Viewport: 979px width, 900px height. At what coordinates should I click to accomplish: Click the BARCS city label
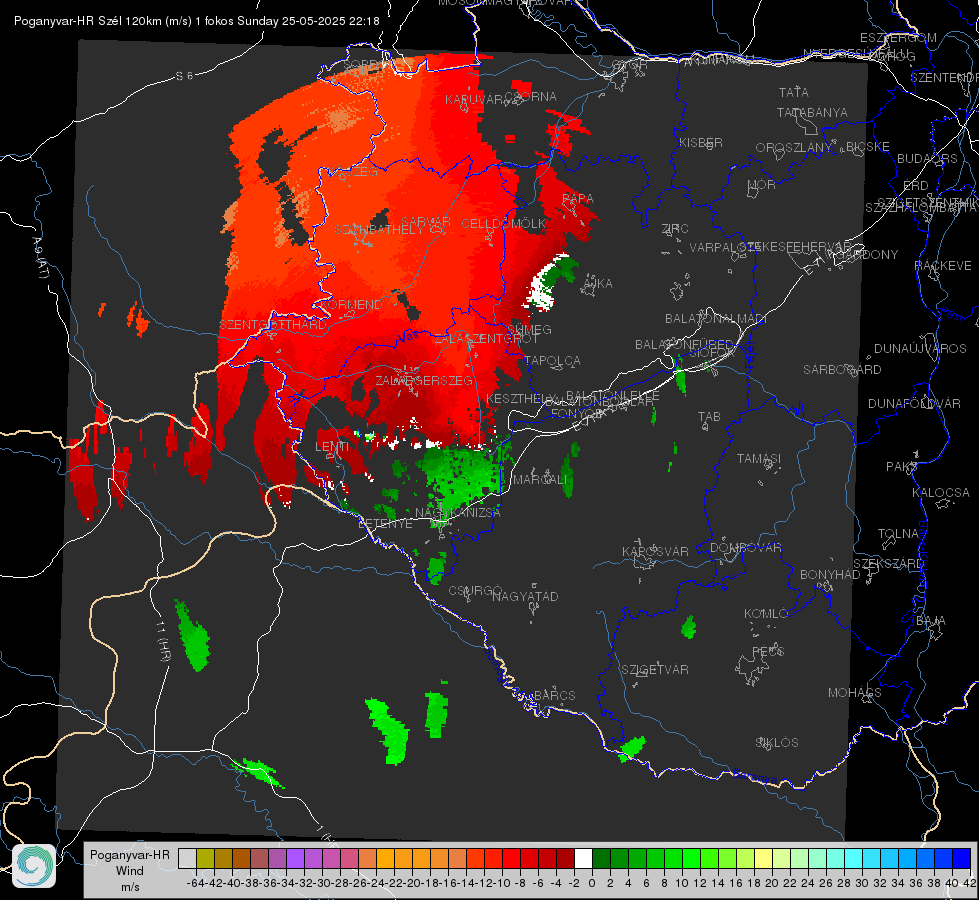coord(555,696)
